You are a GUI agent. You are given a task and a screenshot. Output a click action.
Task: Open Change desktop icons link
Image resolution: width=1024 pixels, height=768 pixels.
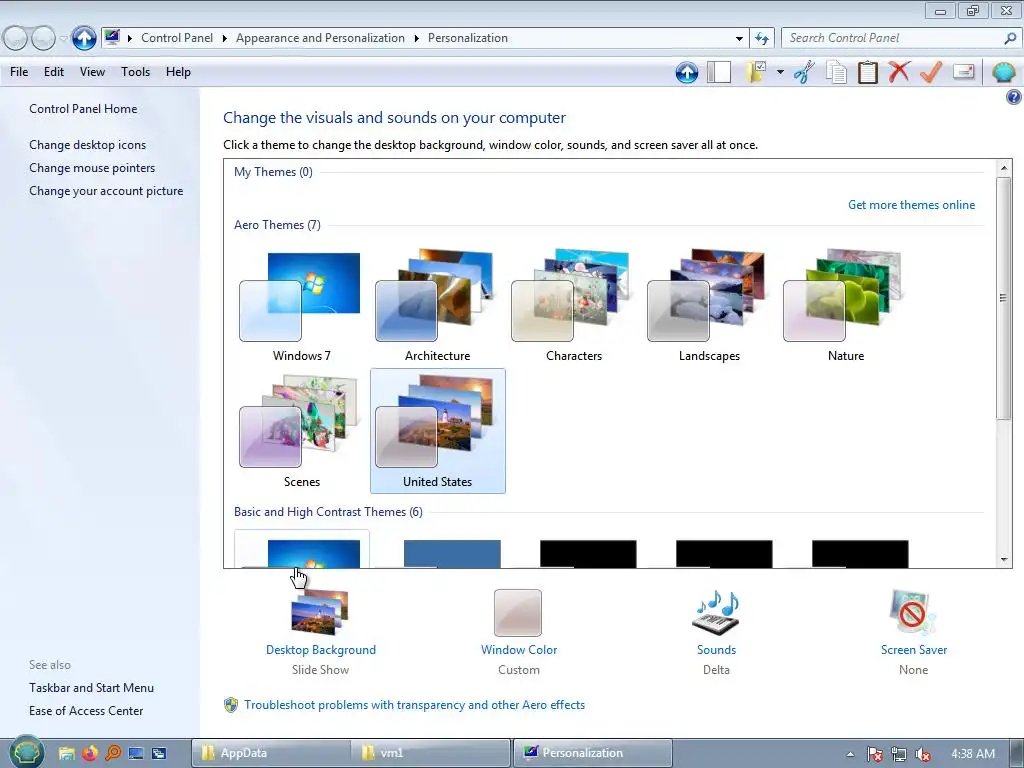click(x=88, y=145)
